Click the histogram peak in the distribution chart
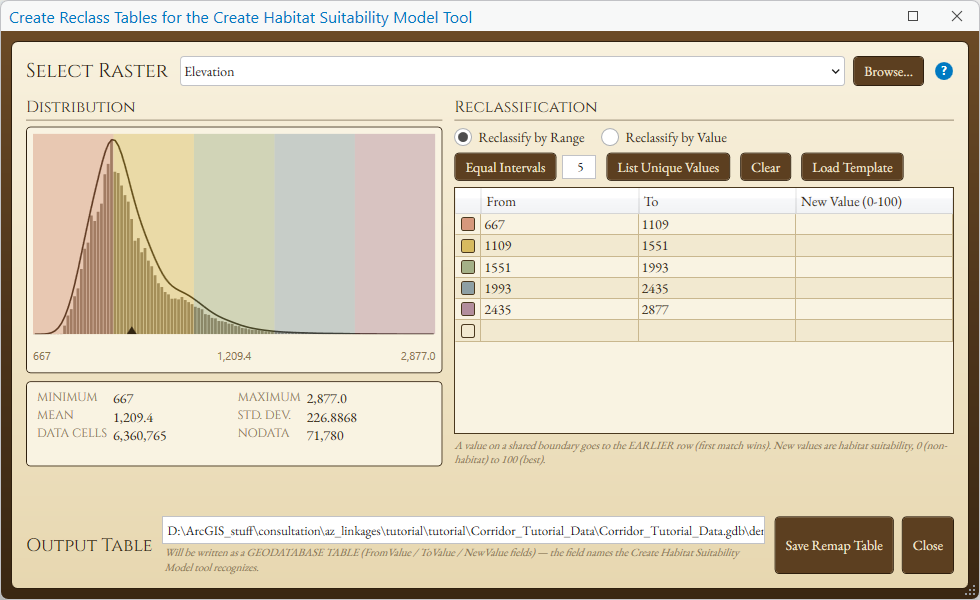The width and height of the screenshot is (980, 600). tap(112, 142)
